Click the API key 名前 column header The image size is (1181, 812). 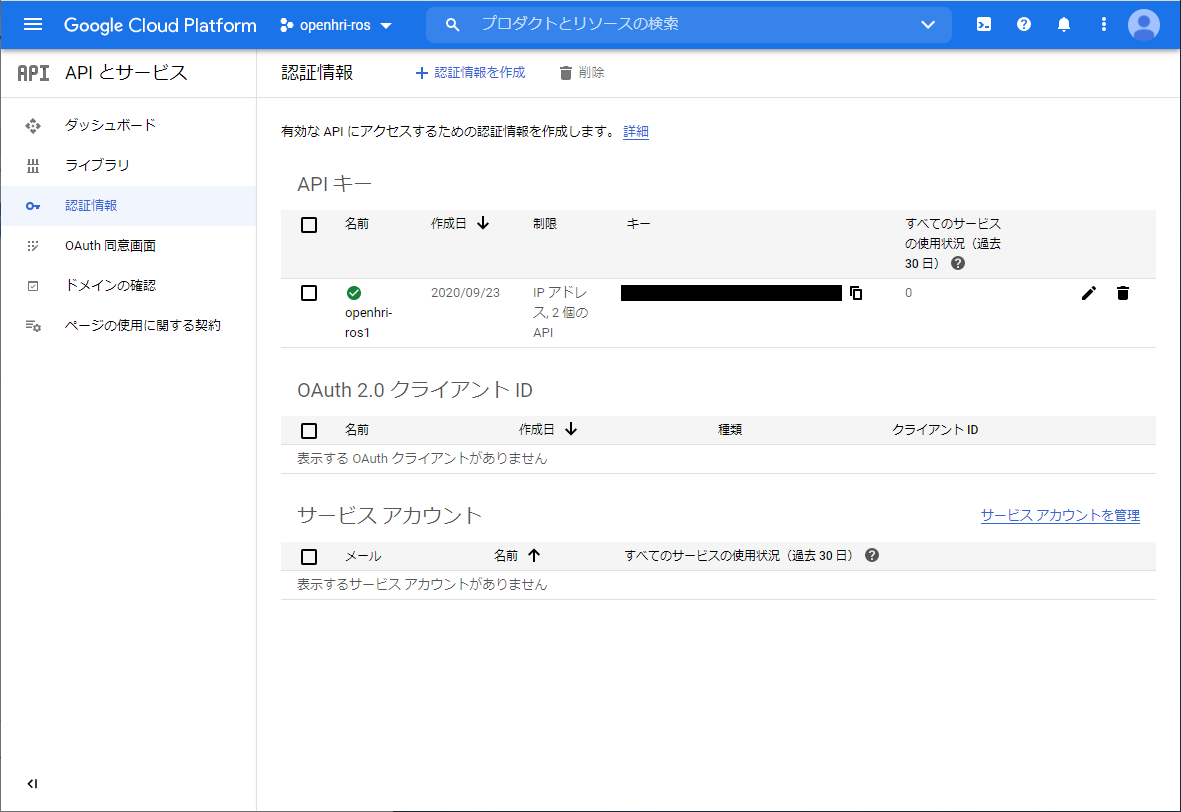[357, 224]
